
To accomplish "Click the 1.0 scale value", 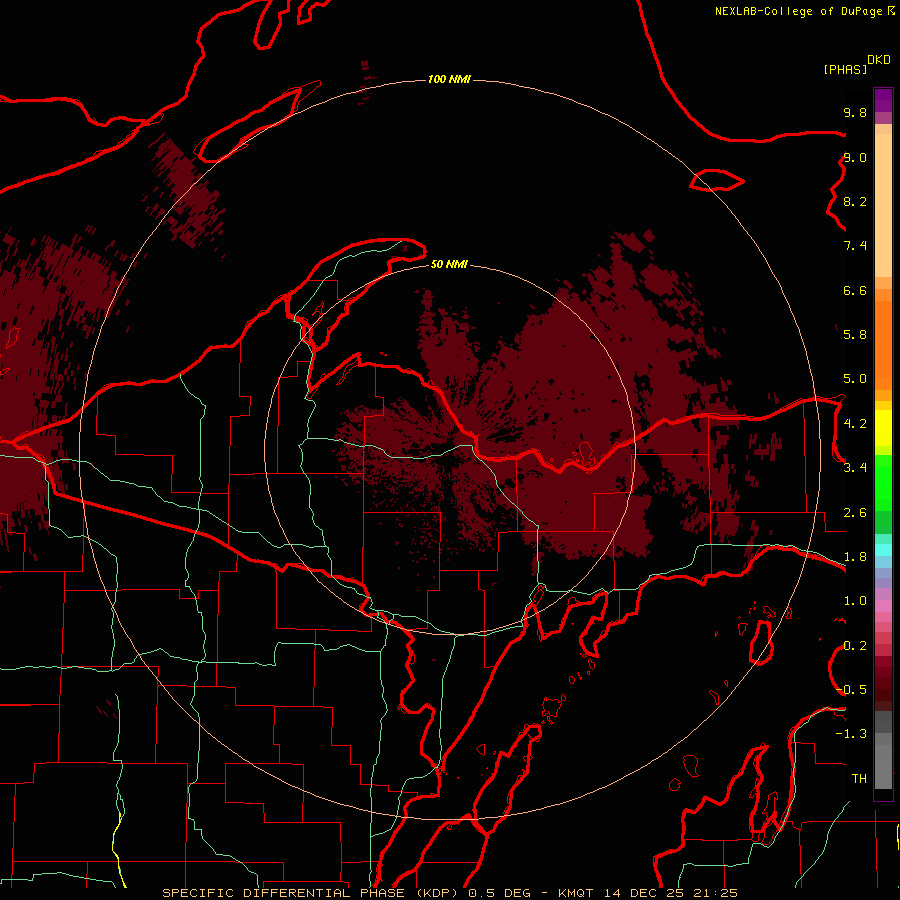I will (855, 600).
